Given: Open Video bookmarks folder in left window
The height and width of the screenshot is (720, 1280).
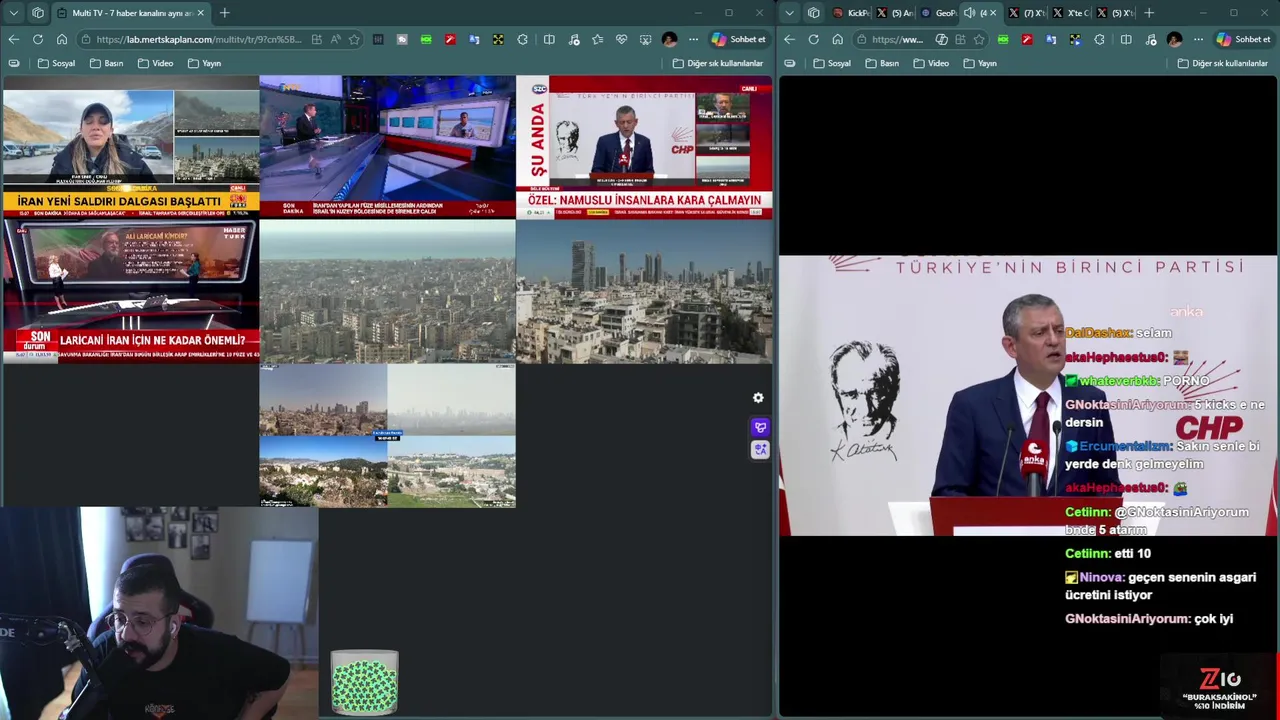Looking at the screenshot, I should click(155, 63).
